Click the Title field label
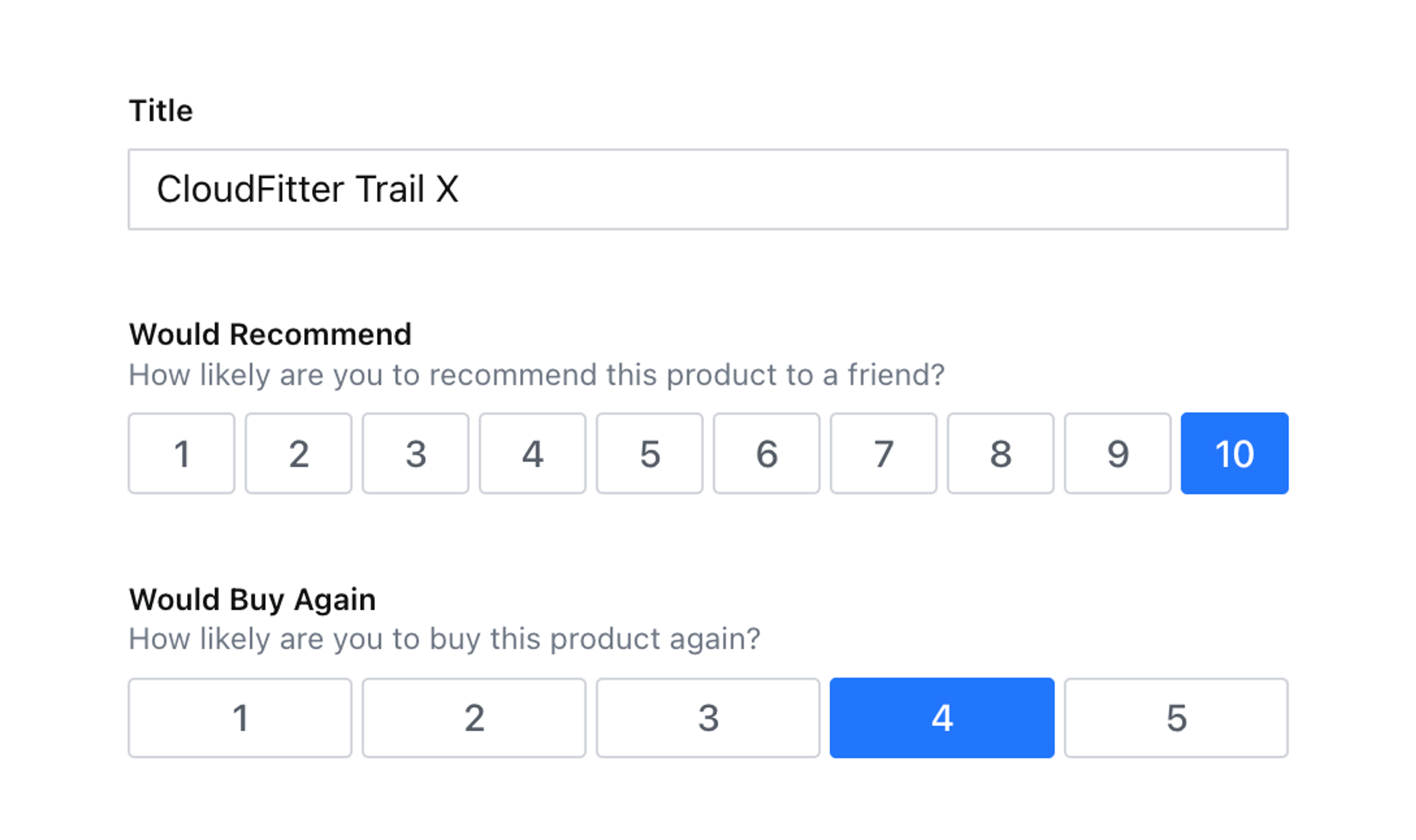This screenshot has width=1416, height=840. click(x=161, y=110)
